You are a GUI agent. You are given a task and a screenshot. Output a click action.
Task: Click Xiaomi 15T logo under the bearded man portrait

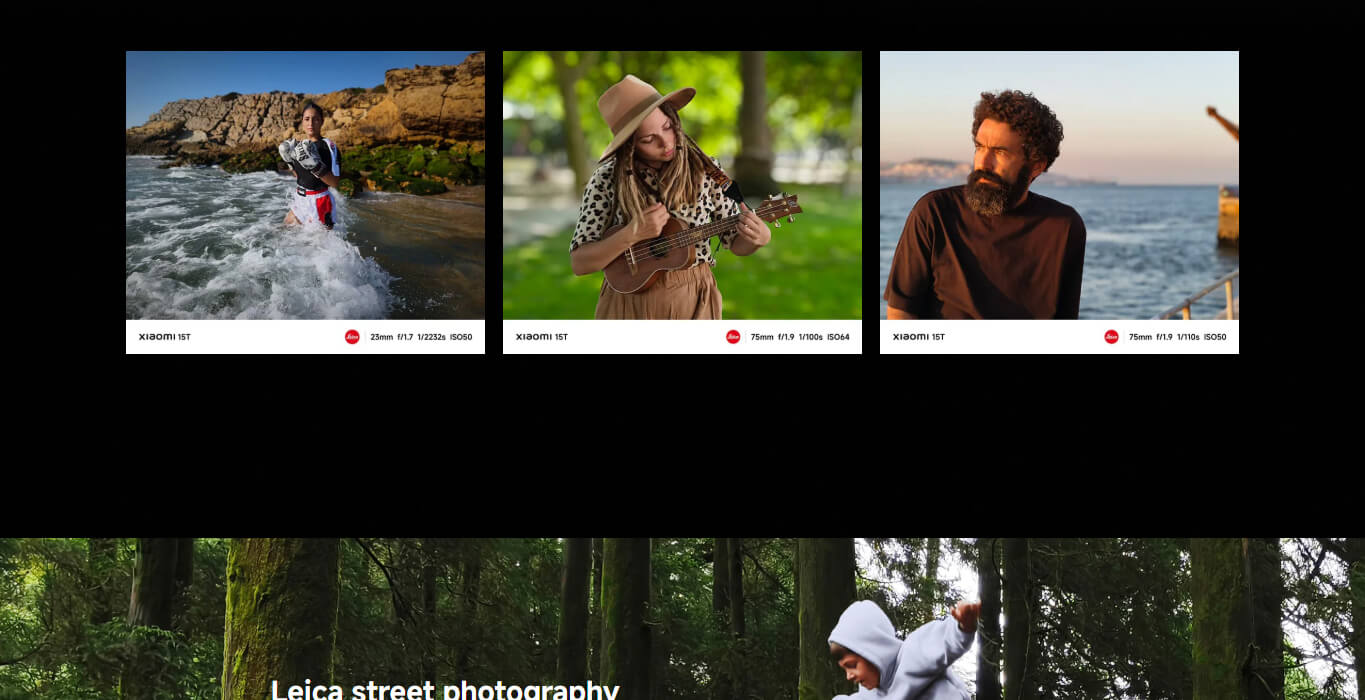click(919, 337)
